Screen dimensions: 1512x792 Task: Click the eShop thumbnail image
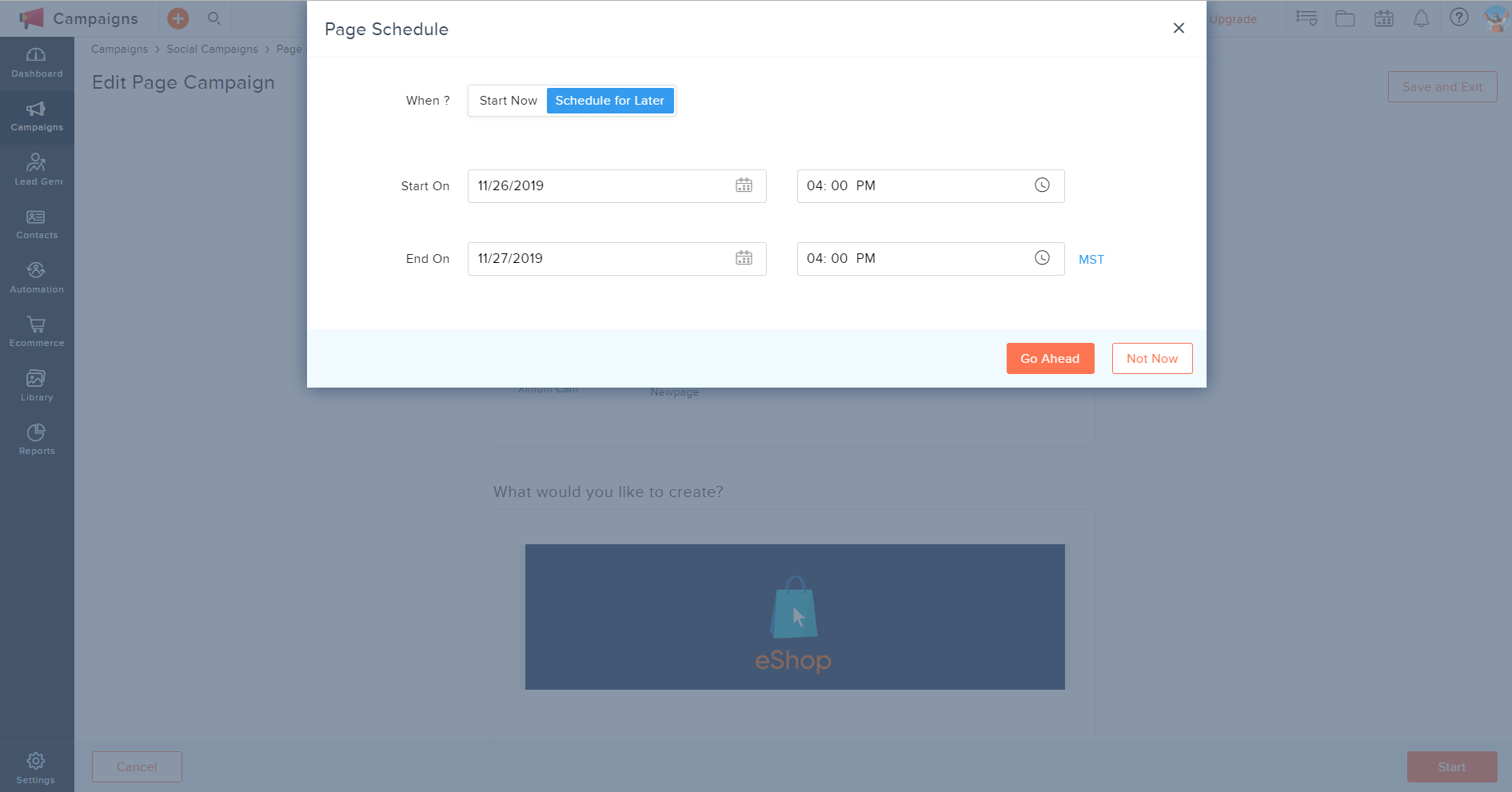click(x=795, y=617)
